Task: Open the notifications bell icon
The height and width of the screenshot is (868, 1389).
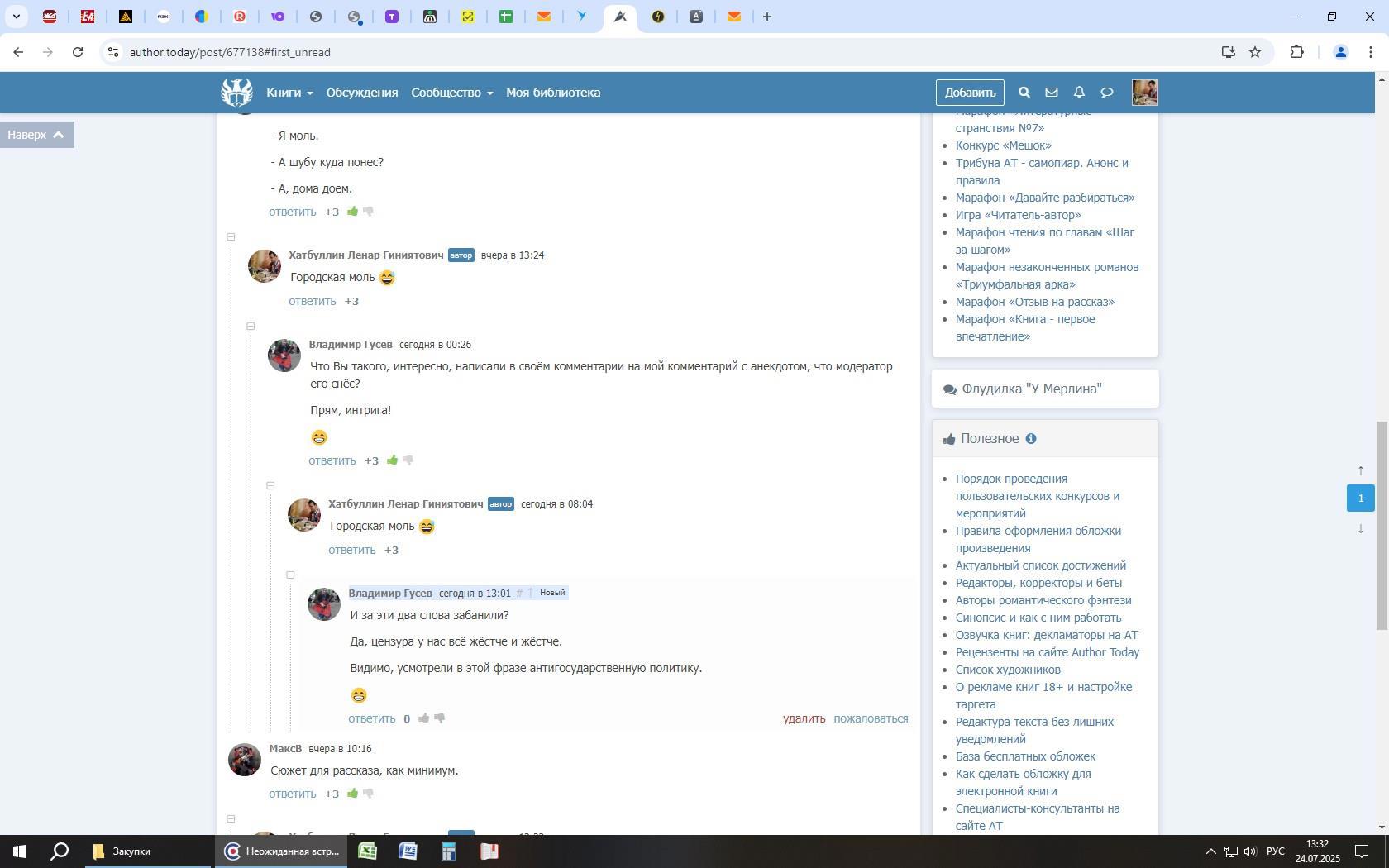Action: [1079, 93]
